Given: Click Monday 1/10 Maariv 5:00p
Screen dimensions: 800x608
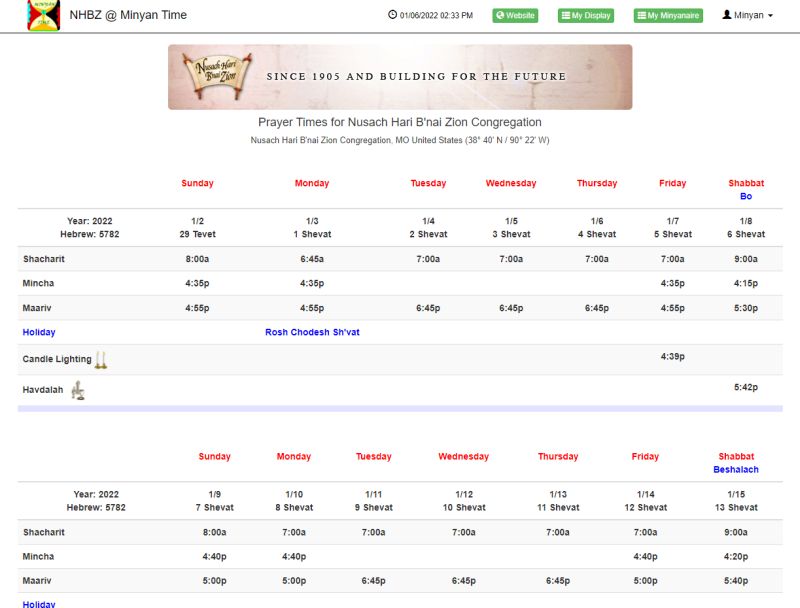Looking at the screenshot, I should 294,580.
